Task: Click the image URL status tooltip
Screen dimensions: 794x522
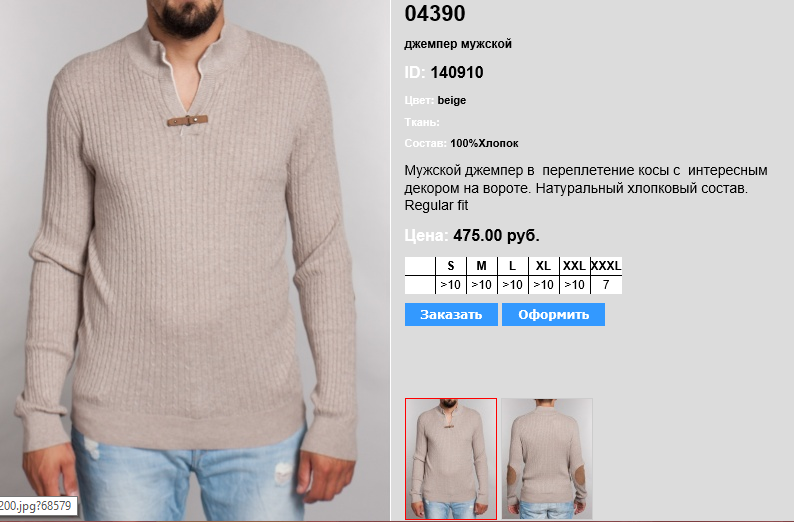Action: pos(38,506)
